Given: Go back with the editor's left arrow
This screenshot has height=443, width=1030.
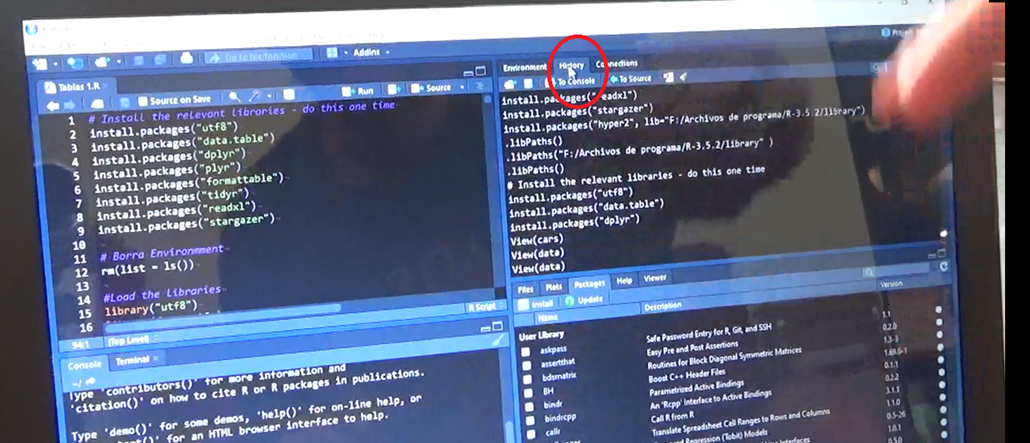Looking at the screenshot, I should point(53,105).
